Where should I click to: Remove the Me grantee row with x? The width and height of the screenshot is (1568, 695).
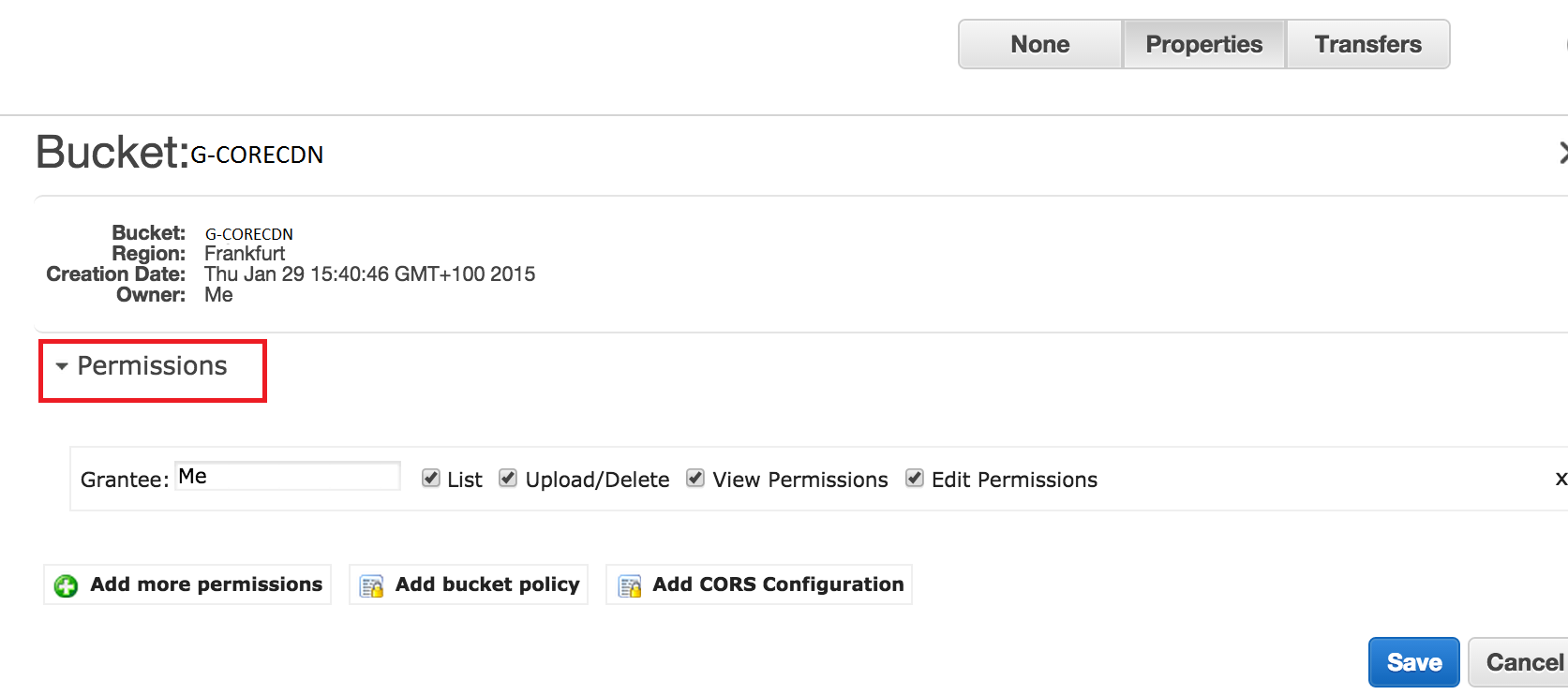[1561, 479]
